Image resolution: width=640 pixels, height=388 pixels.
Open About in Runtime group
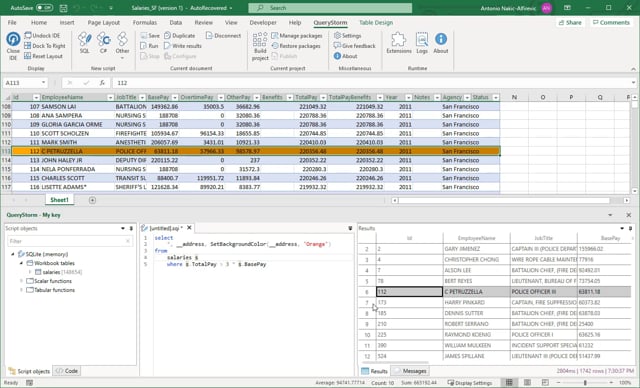click(441, 43)
